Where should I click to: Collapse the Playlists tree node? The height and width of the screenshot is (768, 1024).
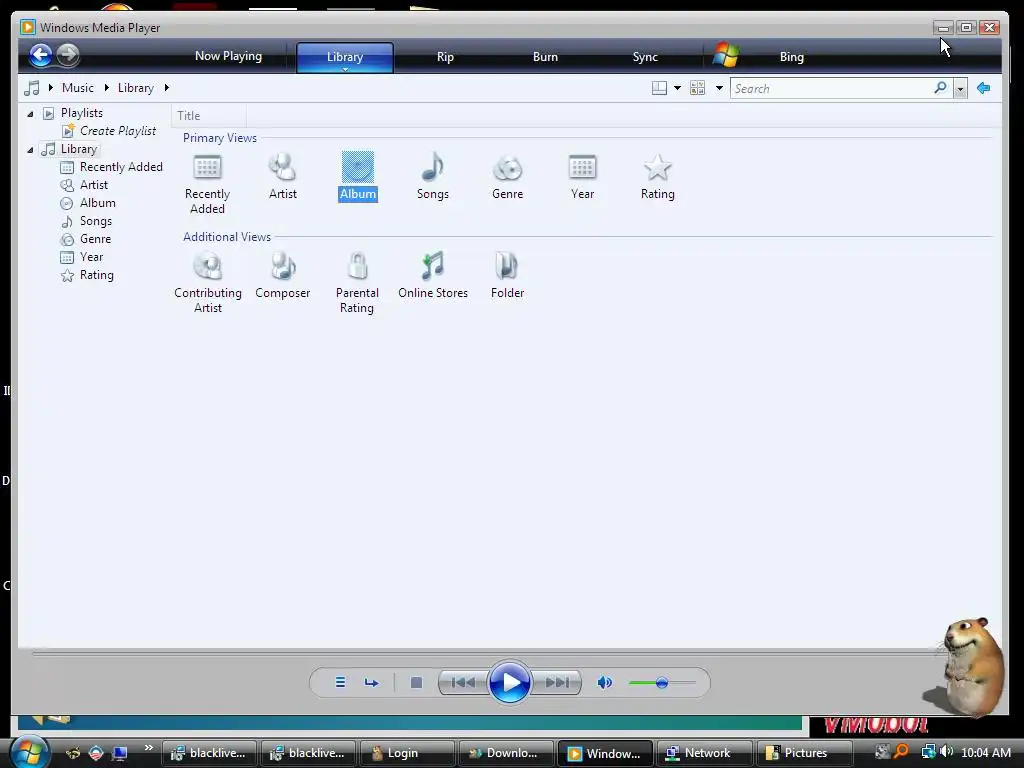pyautogui.click(x=30, y=114)
